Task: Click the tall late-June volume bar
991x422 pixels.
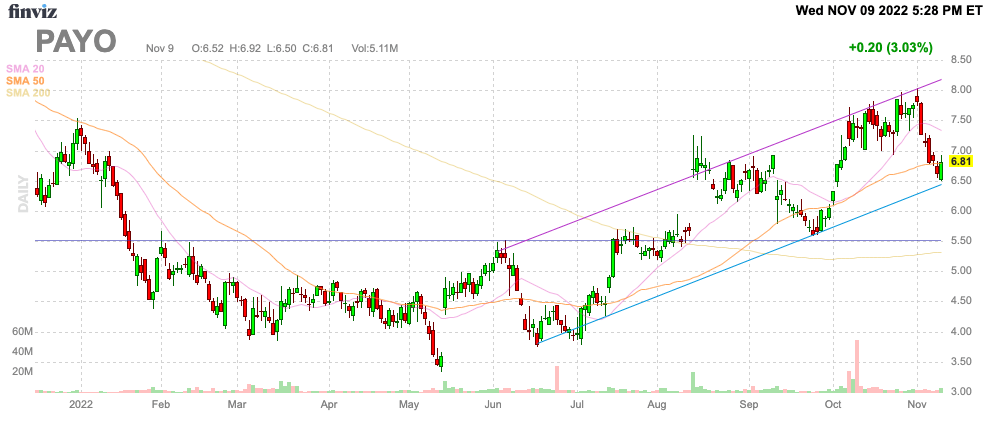Action: pyautogui.click(x=557, y=379)
